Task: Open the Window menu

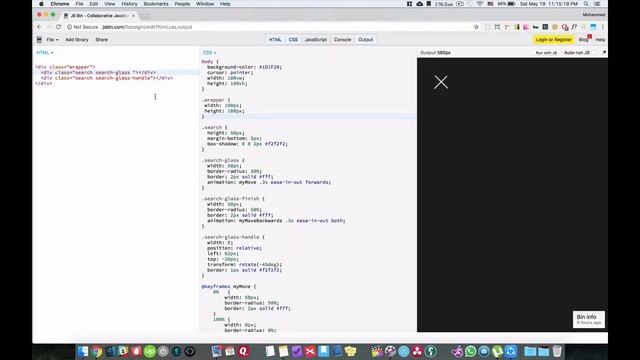Action: tap(205, 4)
